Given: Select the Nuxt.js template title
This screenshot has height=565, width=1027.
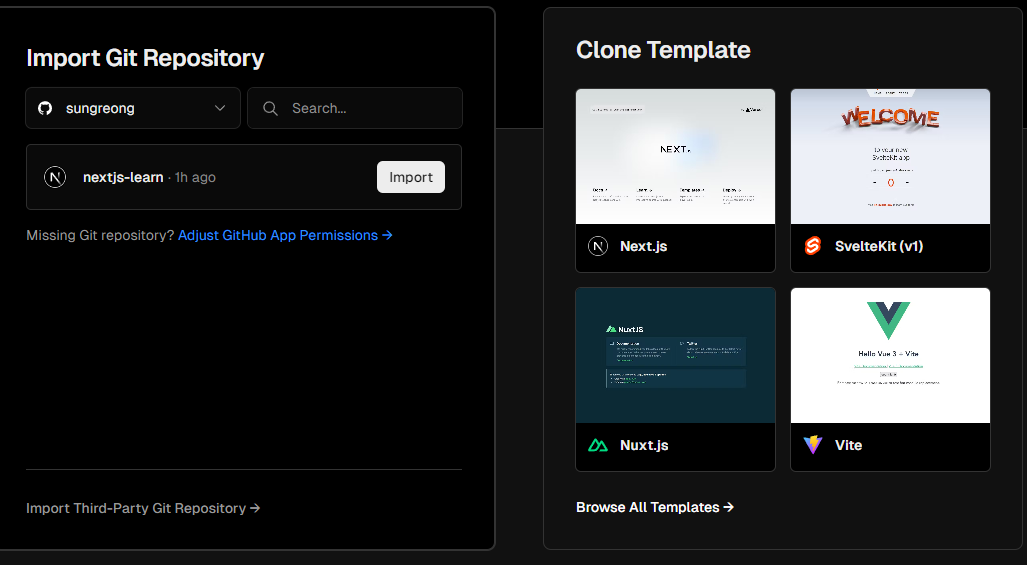Looking at the screenshot, I should 644,445.
